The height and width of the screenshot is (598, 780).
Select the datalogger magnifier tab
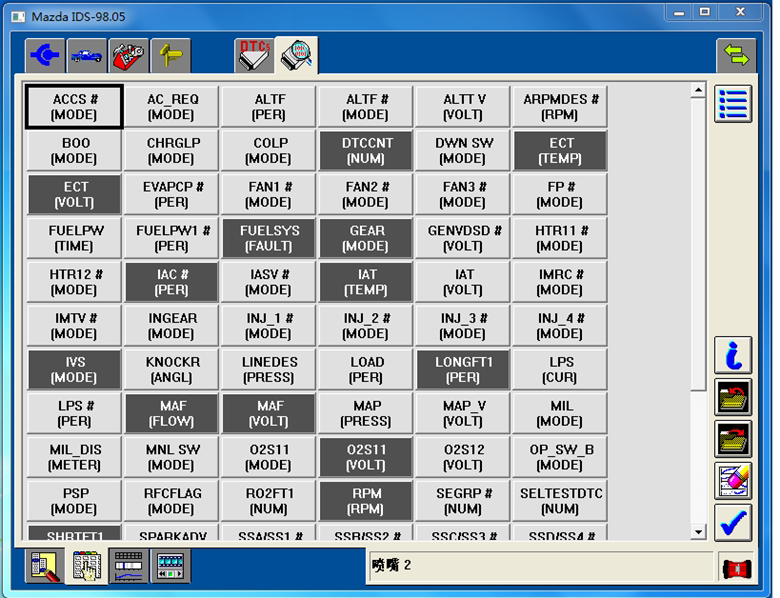point(296,55)
